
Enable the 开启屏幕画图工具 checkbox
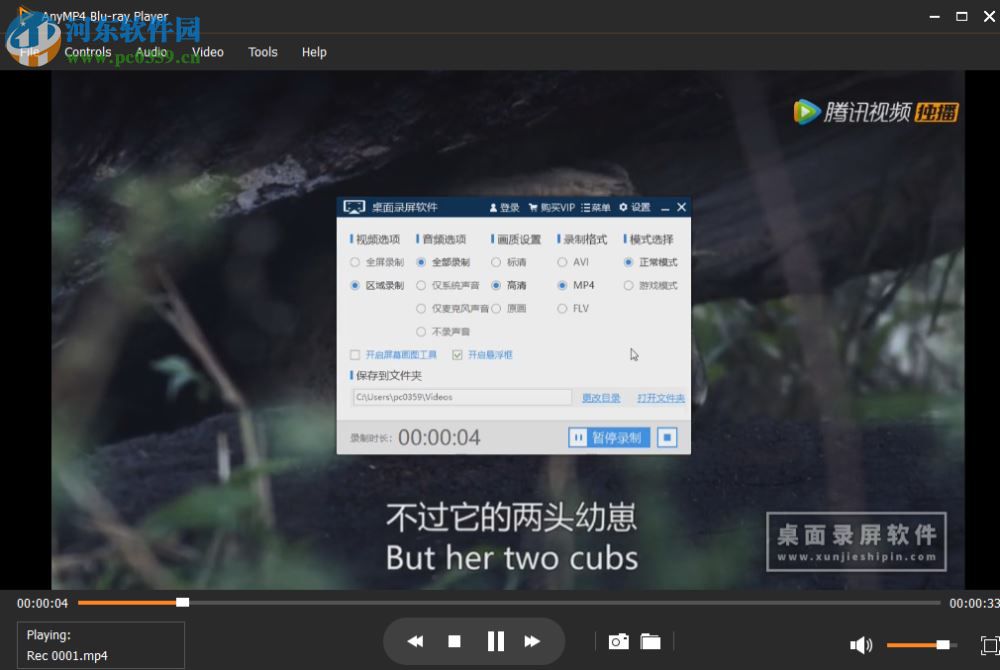[354, 354]
